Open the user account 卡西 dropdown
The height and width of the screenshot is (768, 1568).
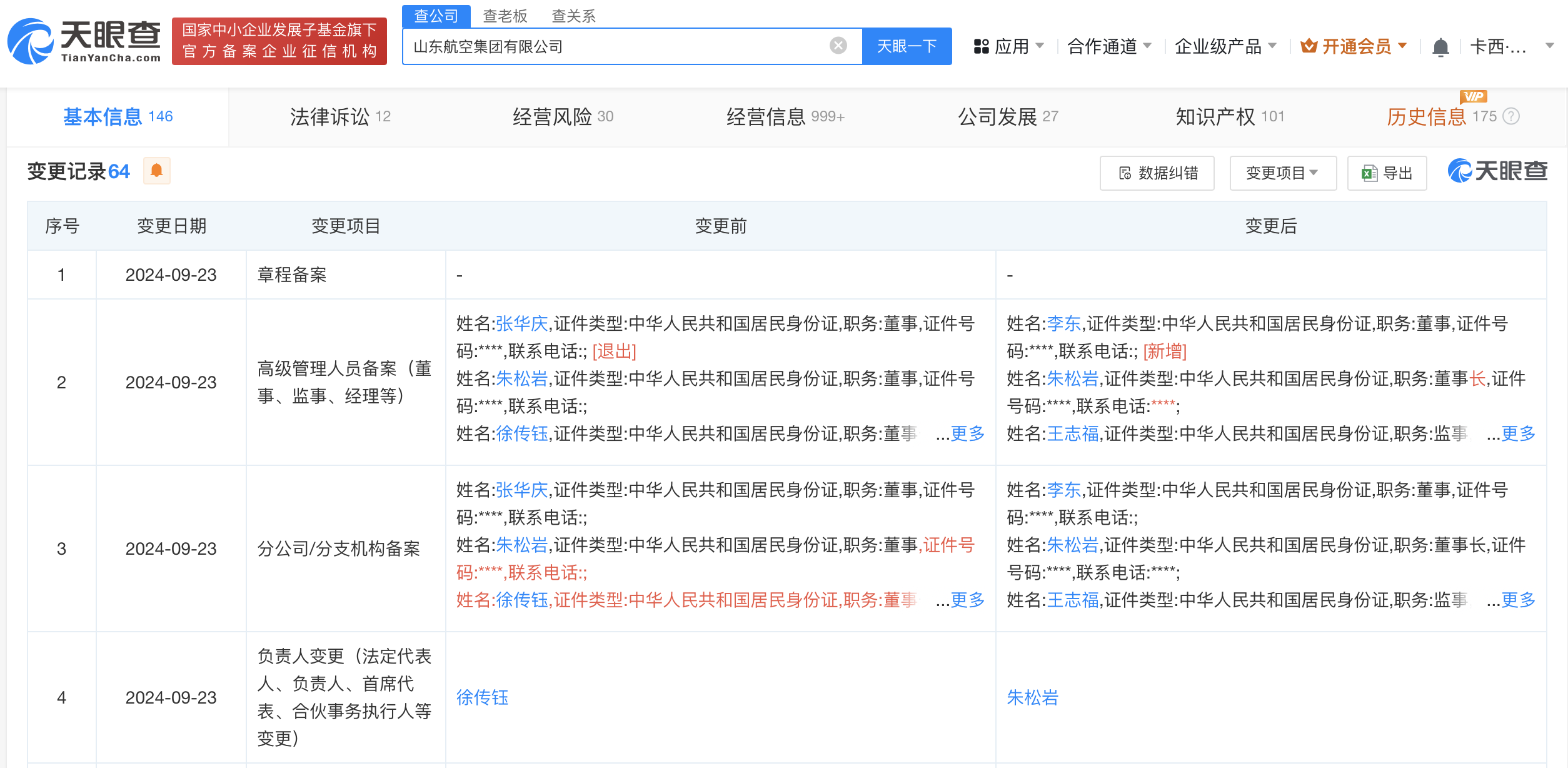(x=1512, y=46)
